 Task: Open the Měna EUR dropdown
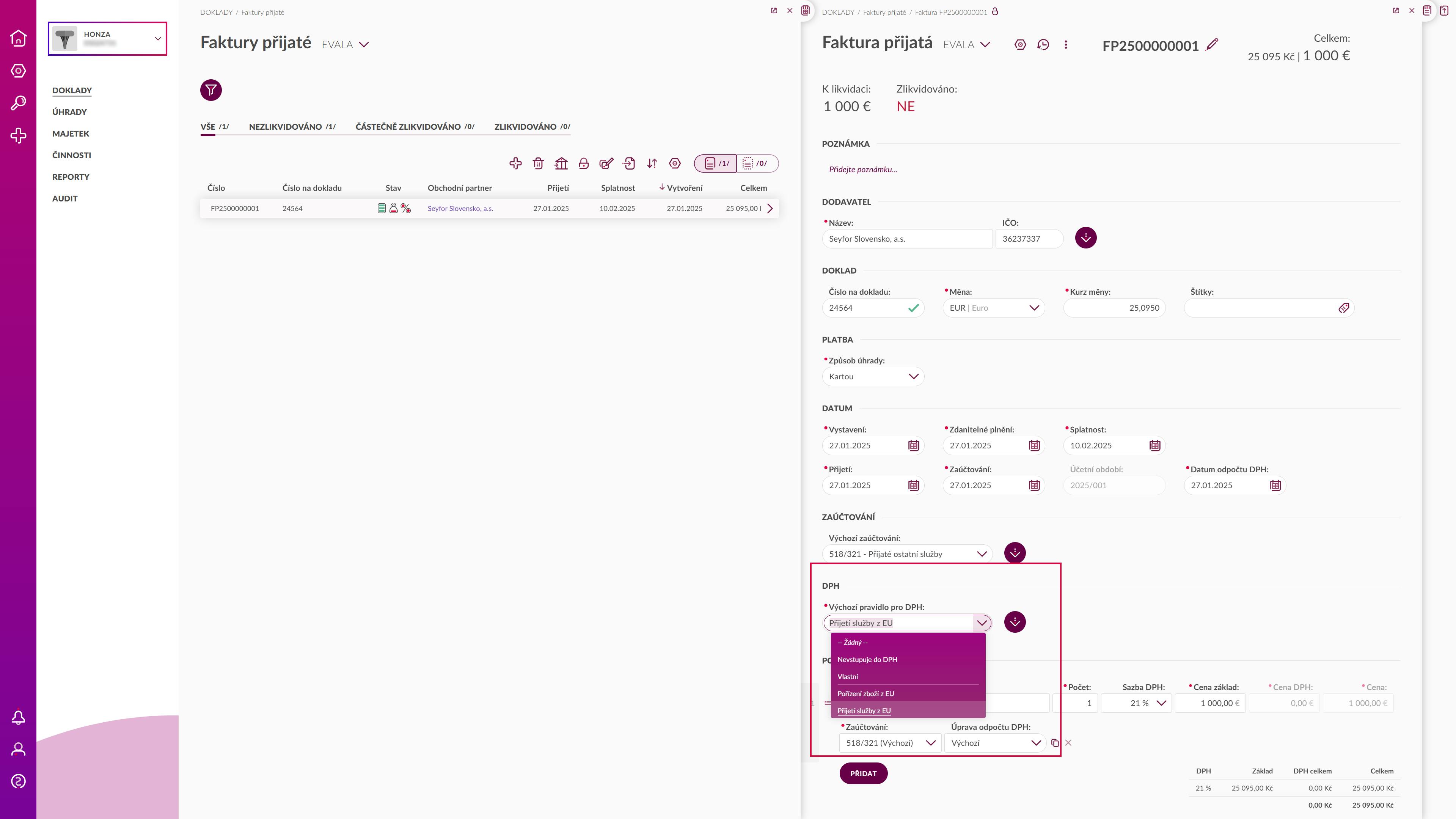pos(994,308)
